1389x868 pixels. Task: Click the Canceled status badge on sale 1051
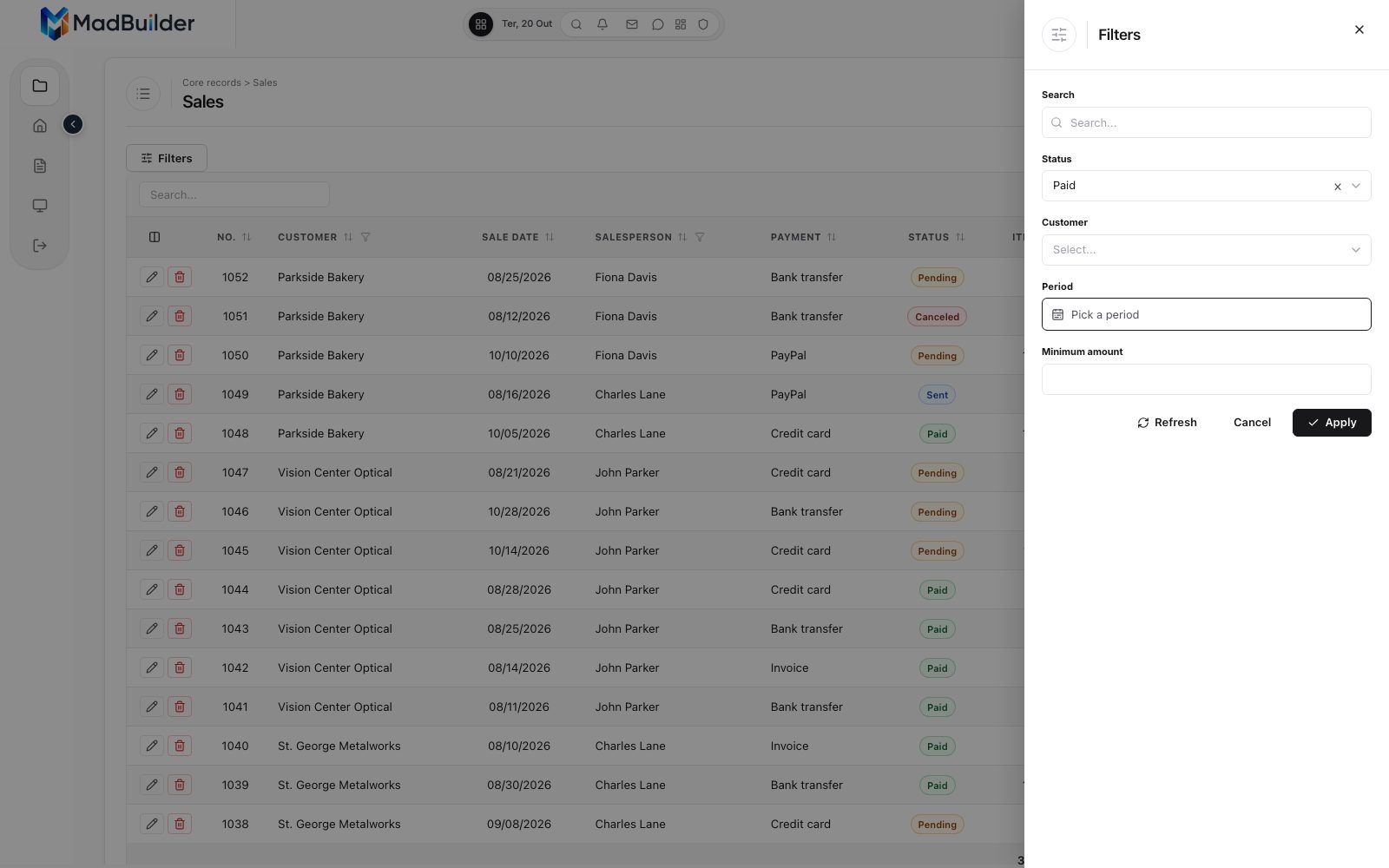coord(937,317)
